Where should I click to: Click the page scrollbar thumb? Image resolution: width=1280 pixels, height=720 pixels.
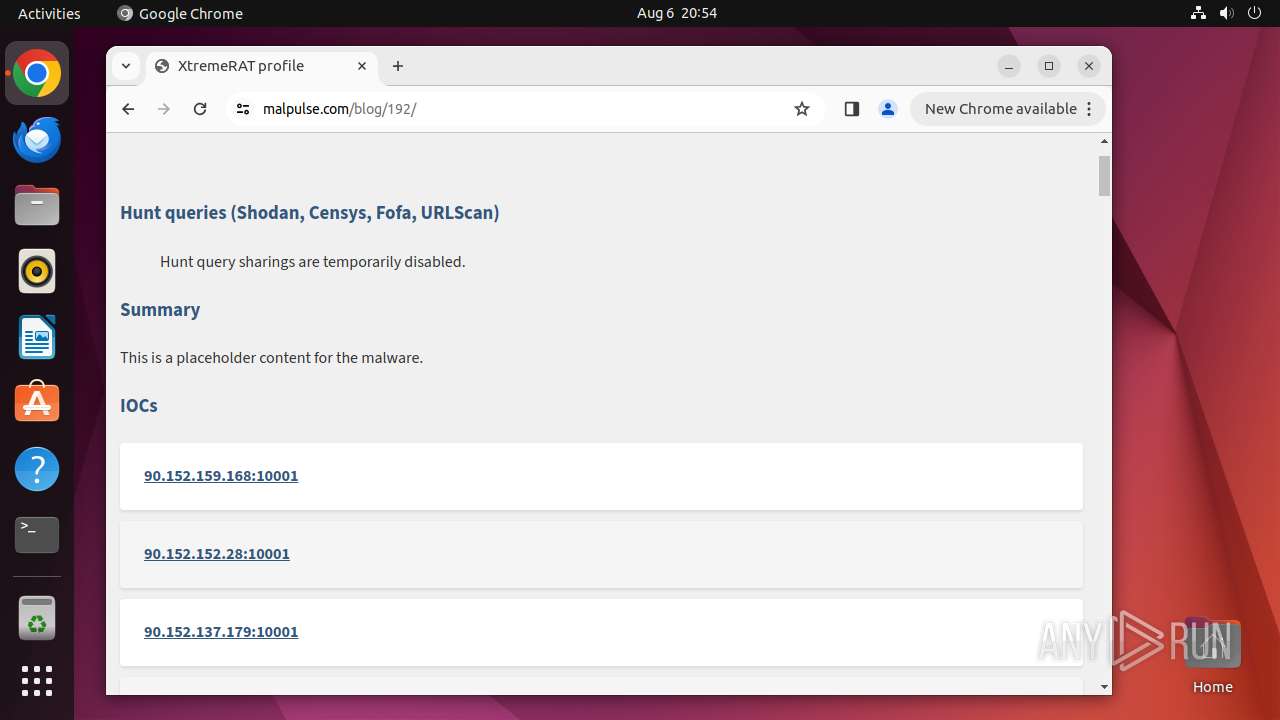pos(1104,176)
